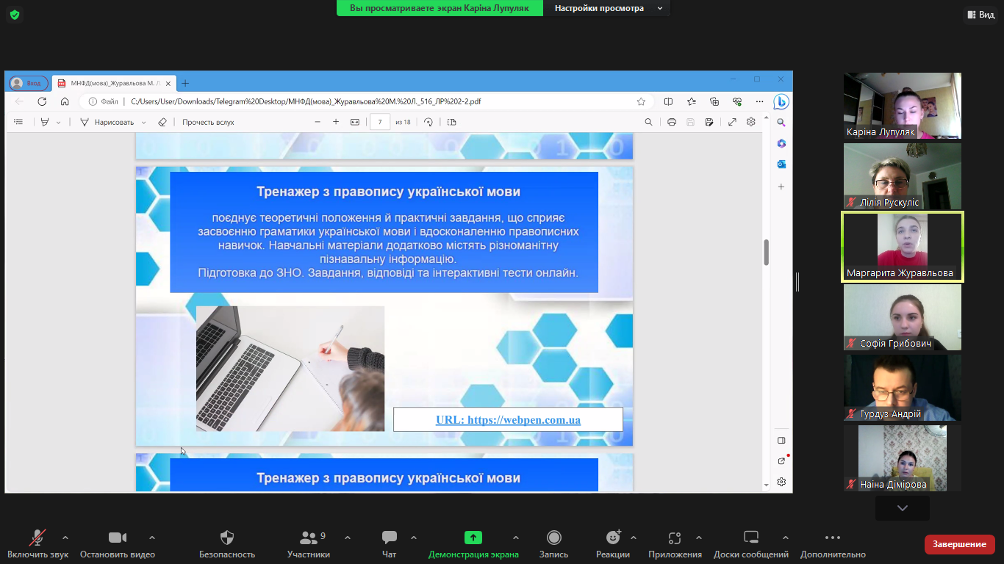Open the Вид view layout menu

(x=979, y=15)
